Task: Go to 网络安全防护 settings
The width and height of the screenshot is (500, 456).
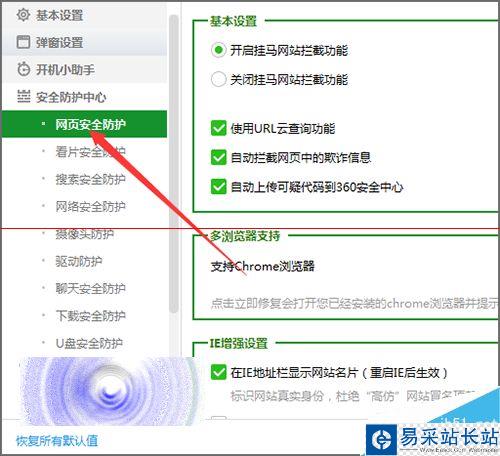Action: tap(91, 206)
